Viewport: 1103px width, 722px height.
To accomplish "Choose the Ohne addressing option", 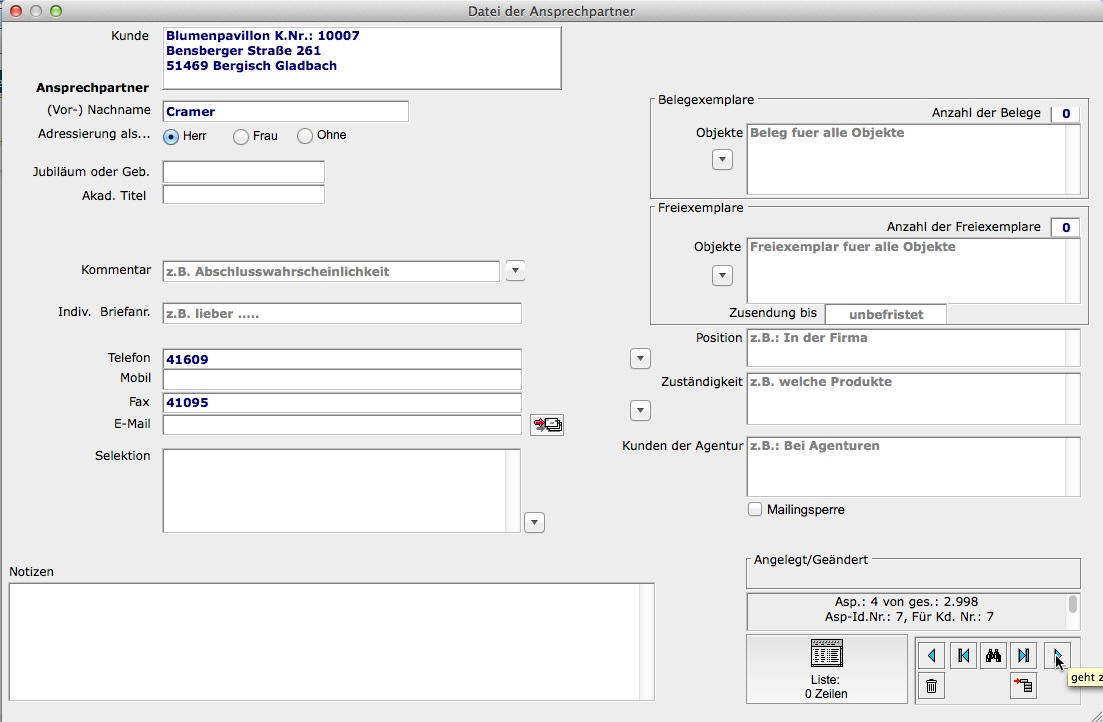I will pos(305,136).
